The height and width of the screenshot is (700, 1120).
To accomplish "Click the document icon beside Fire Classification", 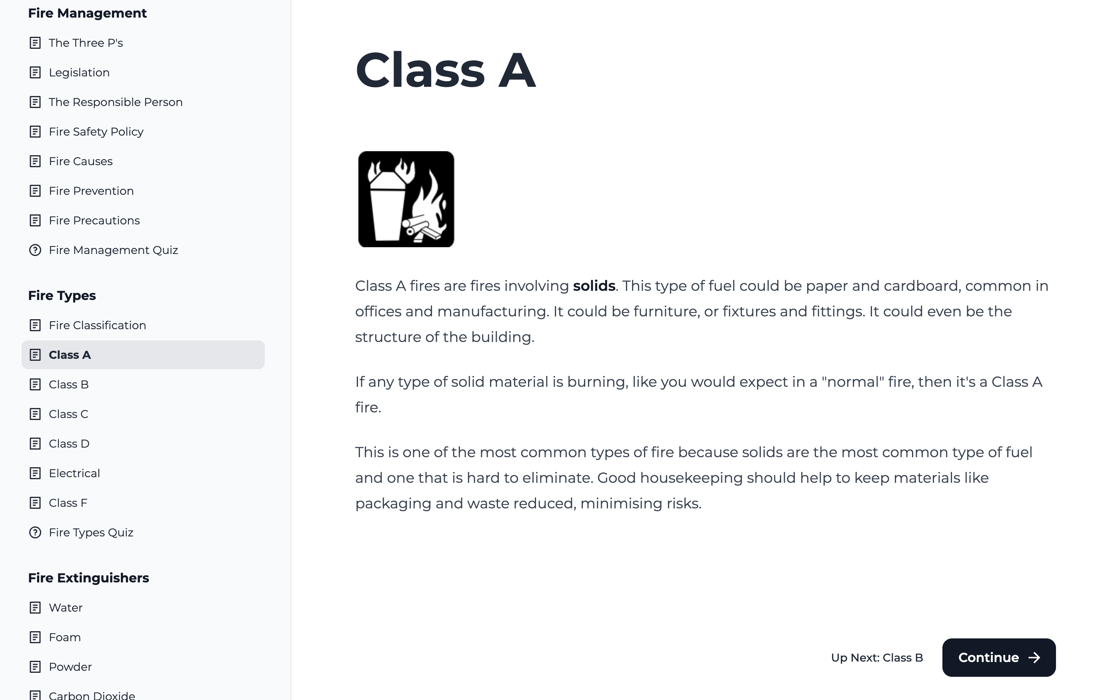I will click(x=36, y=324).
